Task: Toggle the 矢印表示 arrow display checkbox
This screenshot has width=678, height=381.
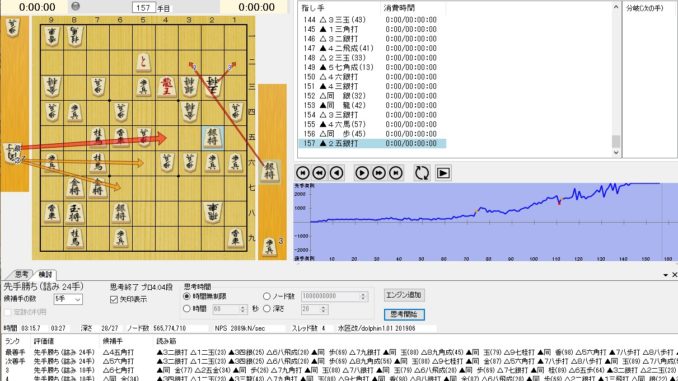Action: (x=114, y=299)
